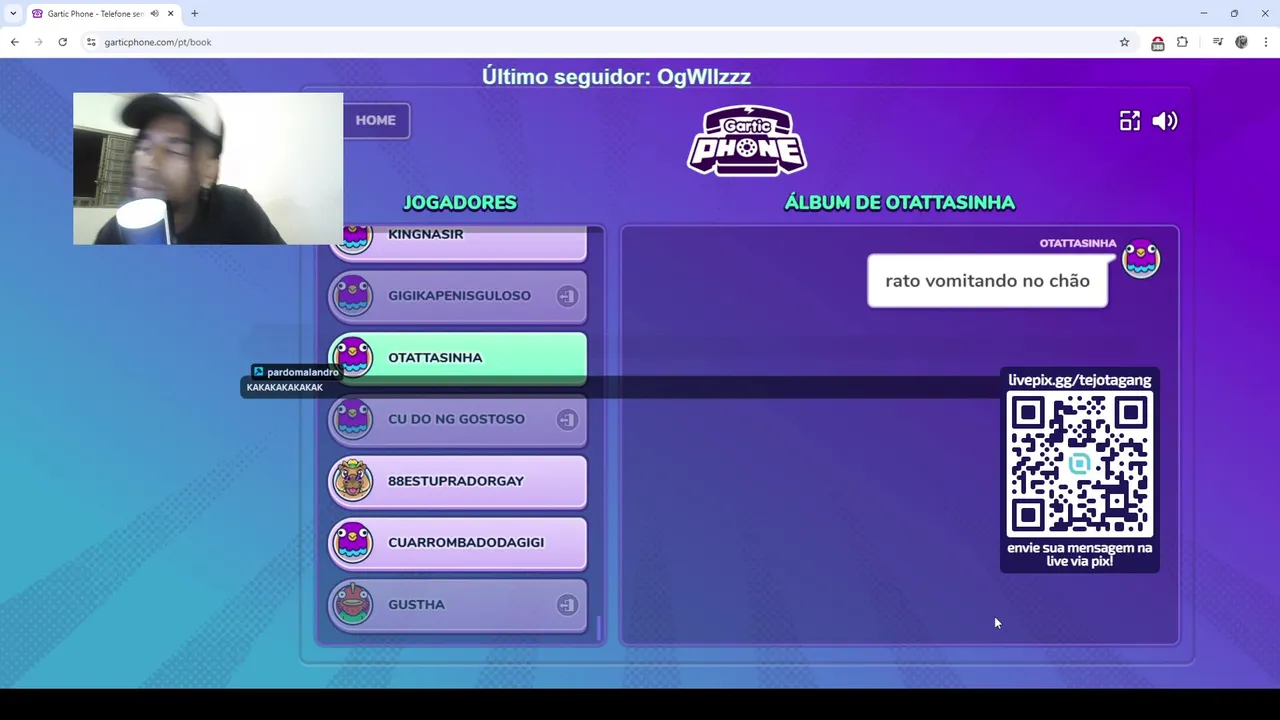The height and width of the screenshot is (720, 1280).
Task: Bookmark this page with the star icon
Action: tap(1124, 42)
